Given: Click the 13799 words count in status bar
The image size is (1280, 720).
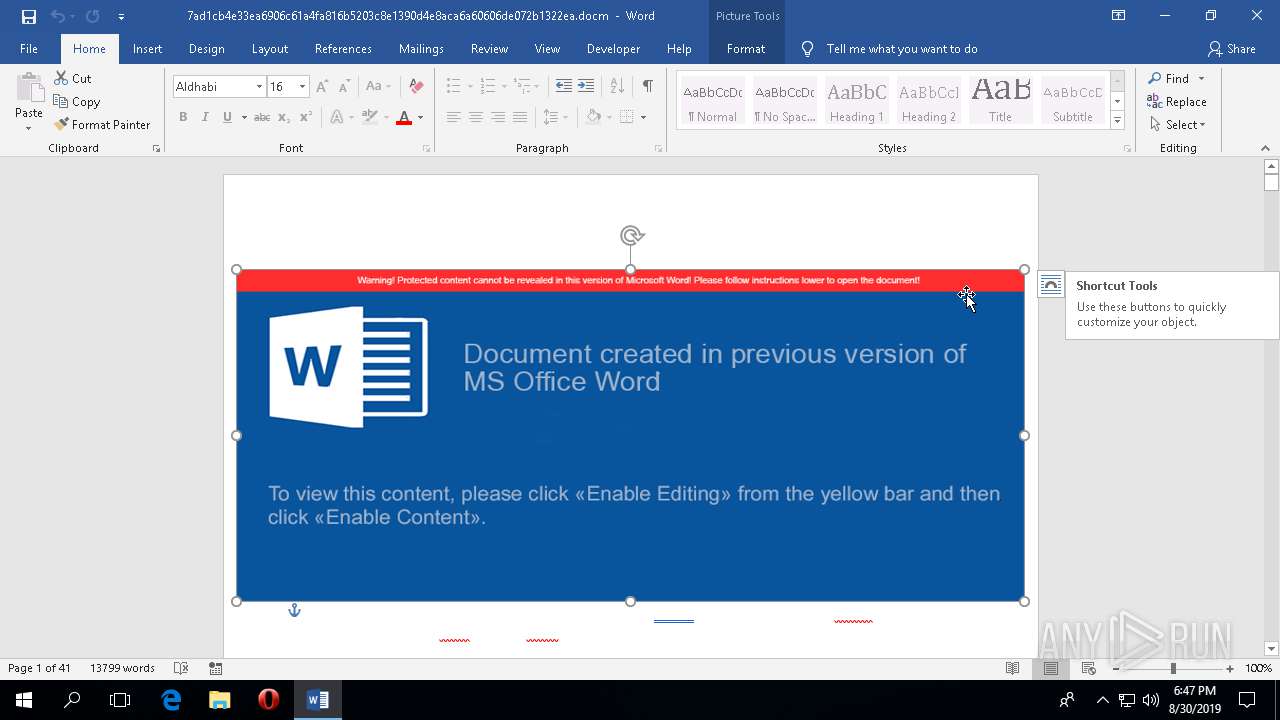Looking at the screenshot, I should pos(122,668).
